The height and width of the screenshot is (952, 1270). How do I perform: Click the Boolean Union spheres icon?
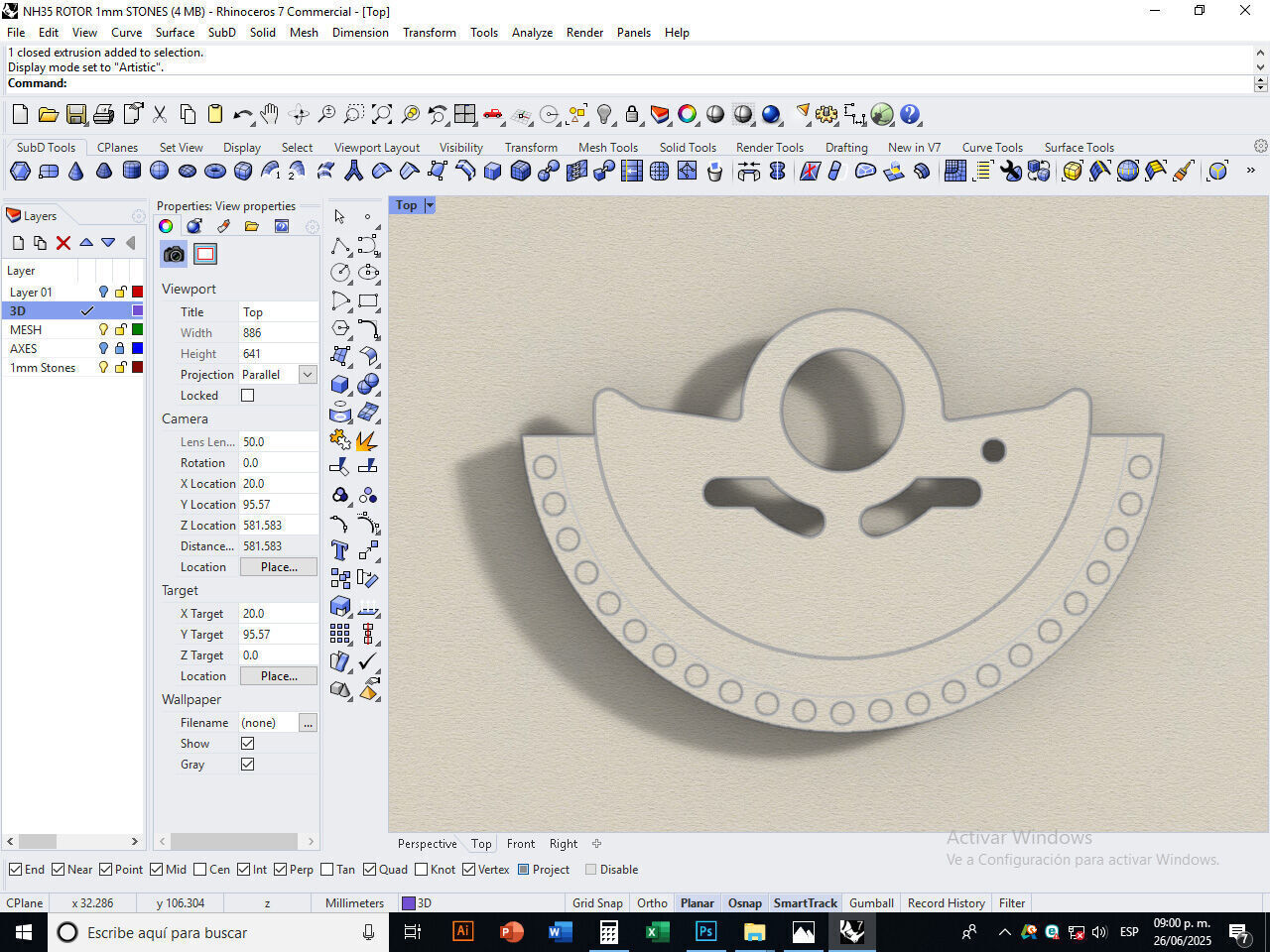pos(368,384)
